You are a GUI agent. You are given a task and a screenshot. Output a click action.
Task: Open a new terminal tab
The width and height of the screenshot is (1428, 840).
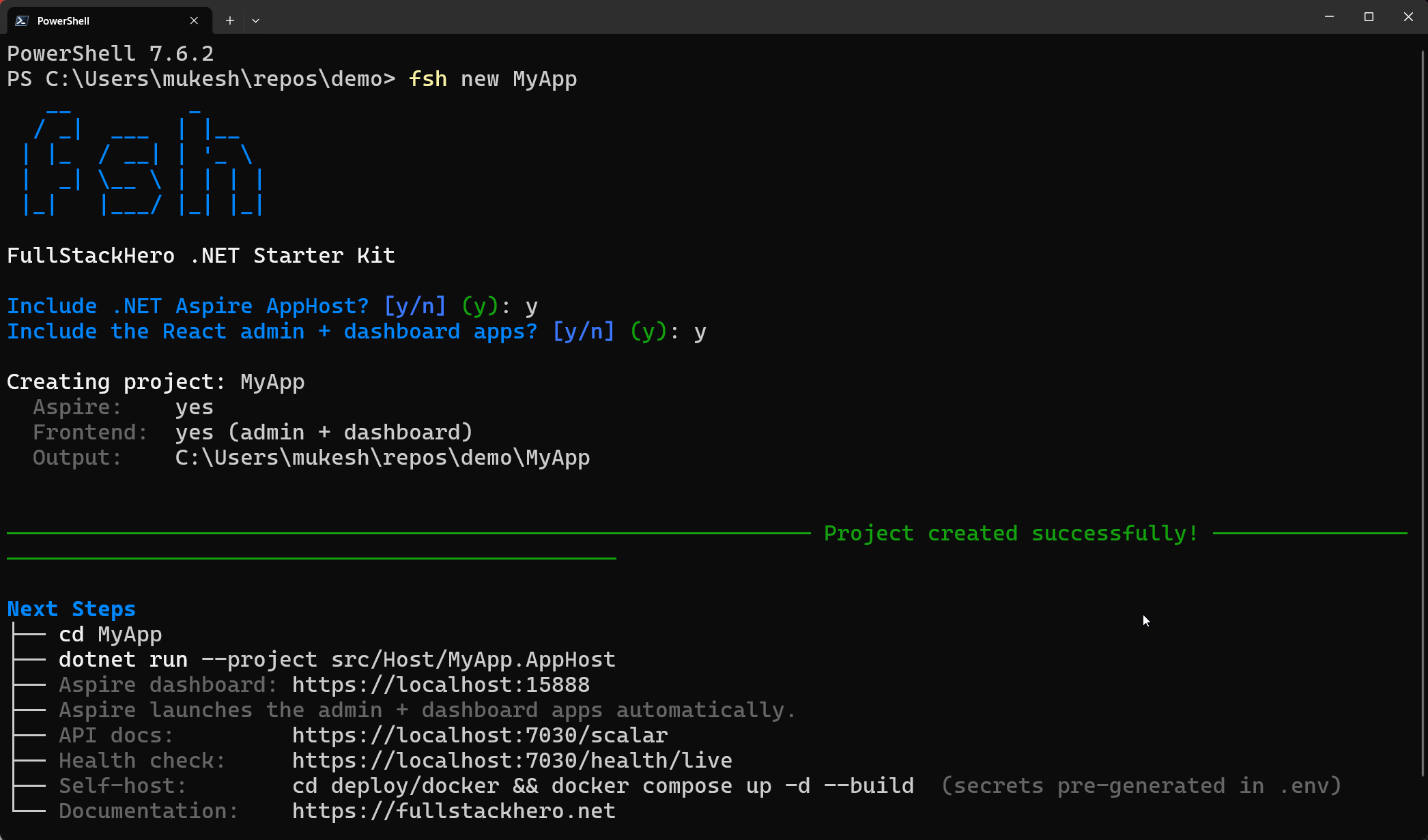click(230, 20)
